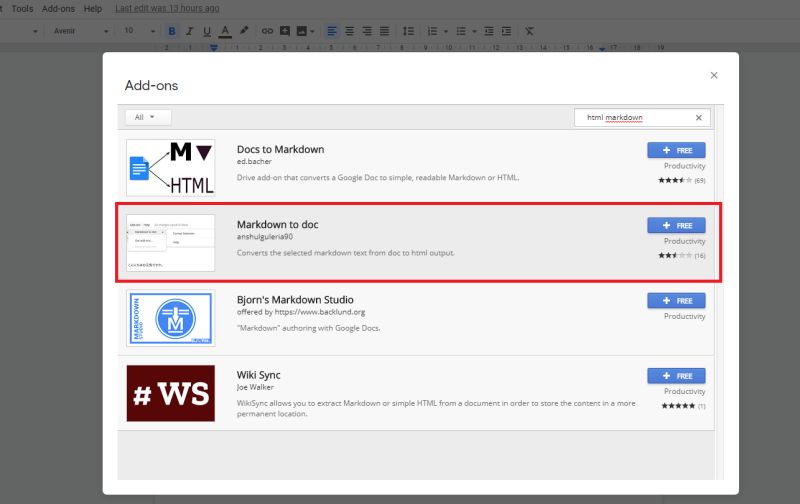The image size is (800, 504).
Task: Open the font size 10 dropdown
Action: (139, 31)
